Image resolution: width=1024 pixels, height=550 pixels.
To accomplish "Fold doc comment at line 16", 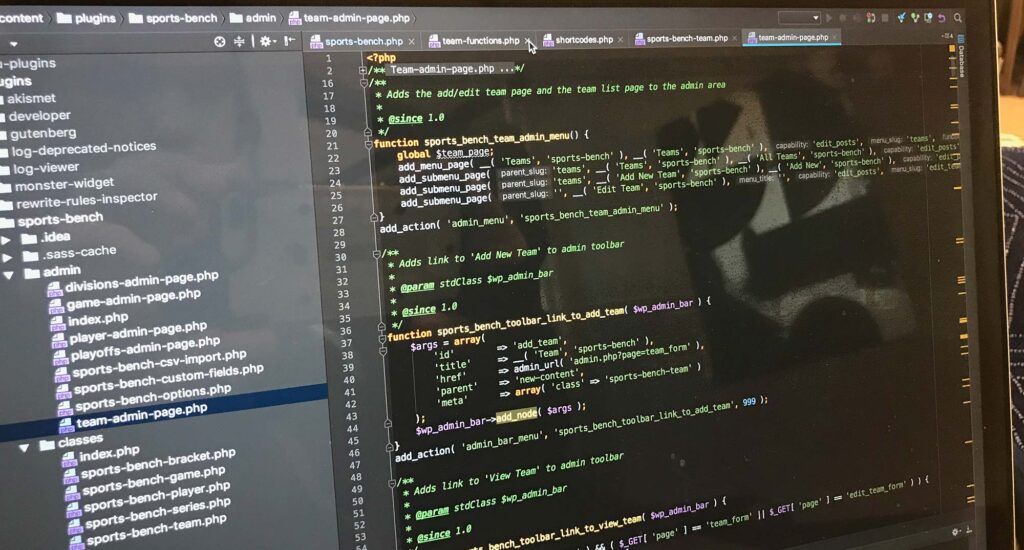I will tap(364, 83).
